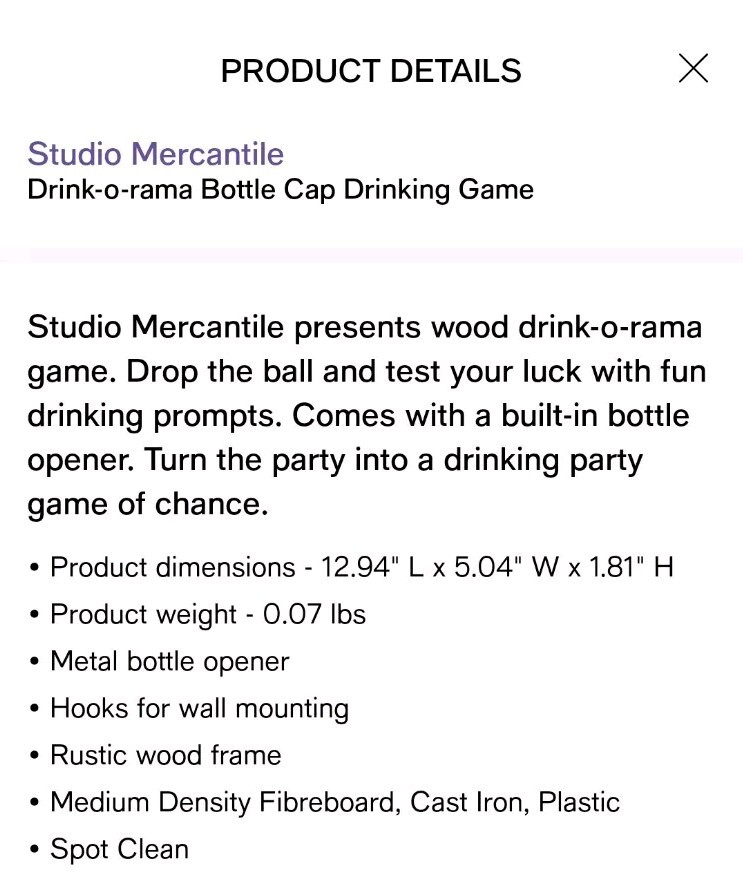The width and height of the screenshot is (743, 881).
Task: Click the "Product dimensions" label
Action: pyautogui.click(x=173, y=568)
